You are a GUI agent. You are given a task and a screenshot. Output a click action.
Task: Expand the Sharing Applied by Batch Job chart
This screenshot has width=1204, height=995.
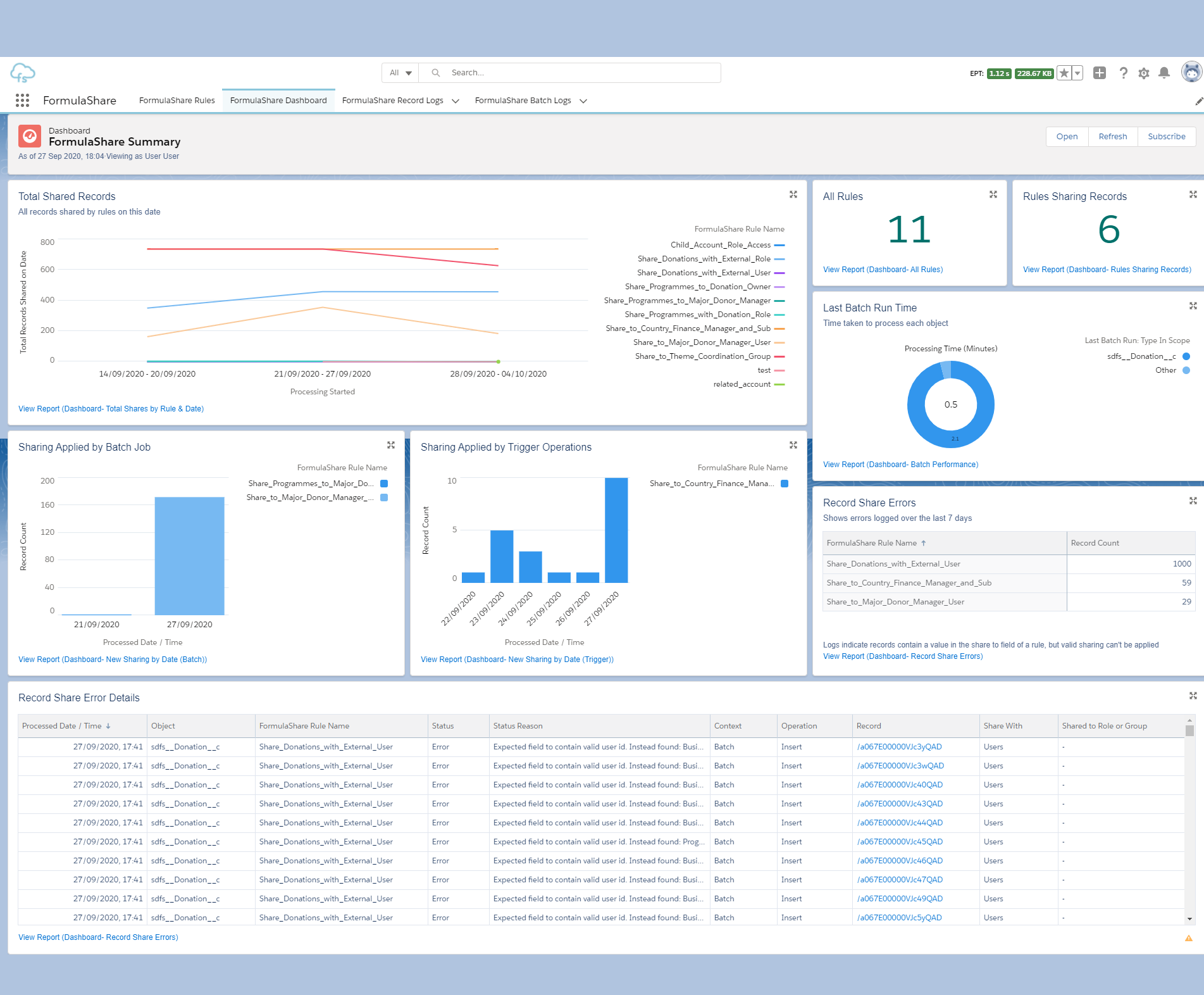[x=392, y=445]
